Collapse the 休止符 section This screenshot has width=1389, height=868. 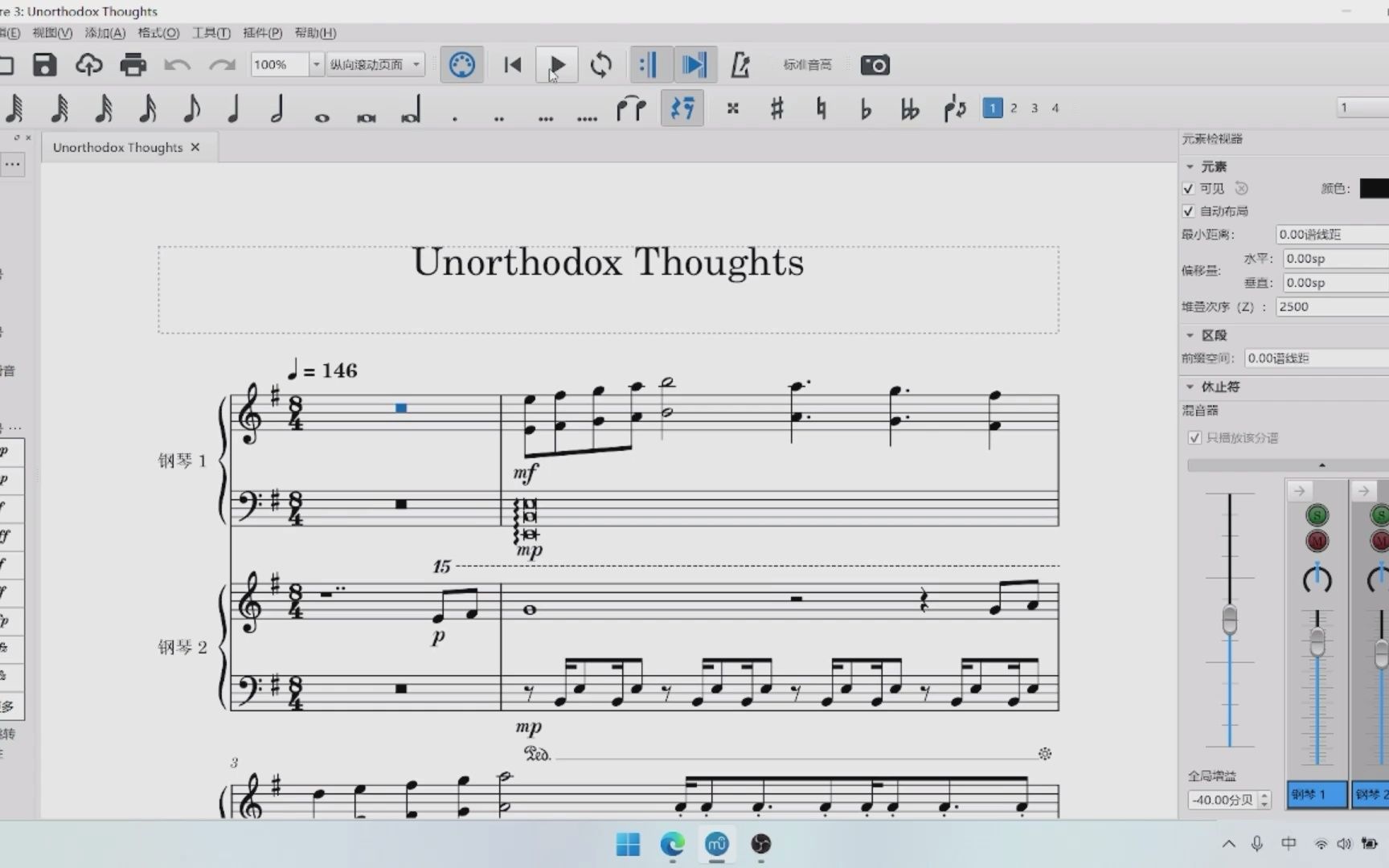tap(1190, 387)
